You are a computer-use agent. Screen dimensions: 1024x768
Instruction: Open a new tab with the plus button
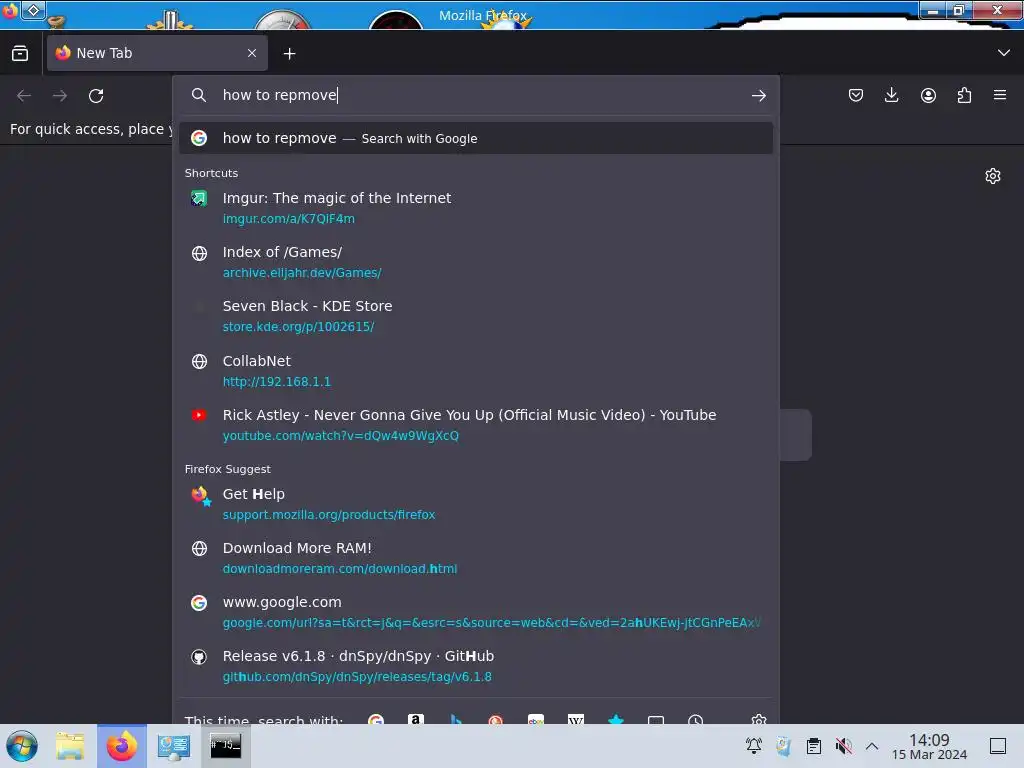[x=289, y=54]
